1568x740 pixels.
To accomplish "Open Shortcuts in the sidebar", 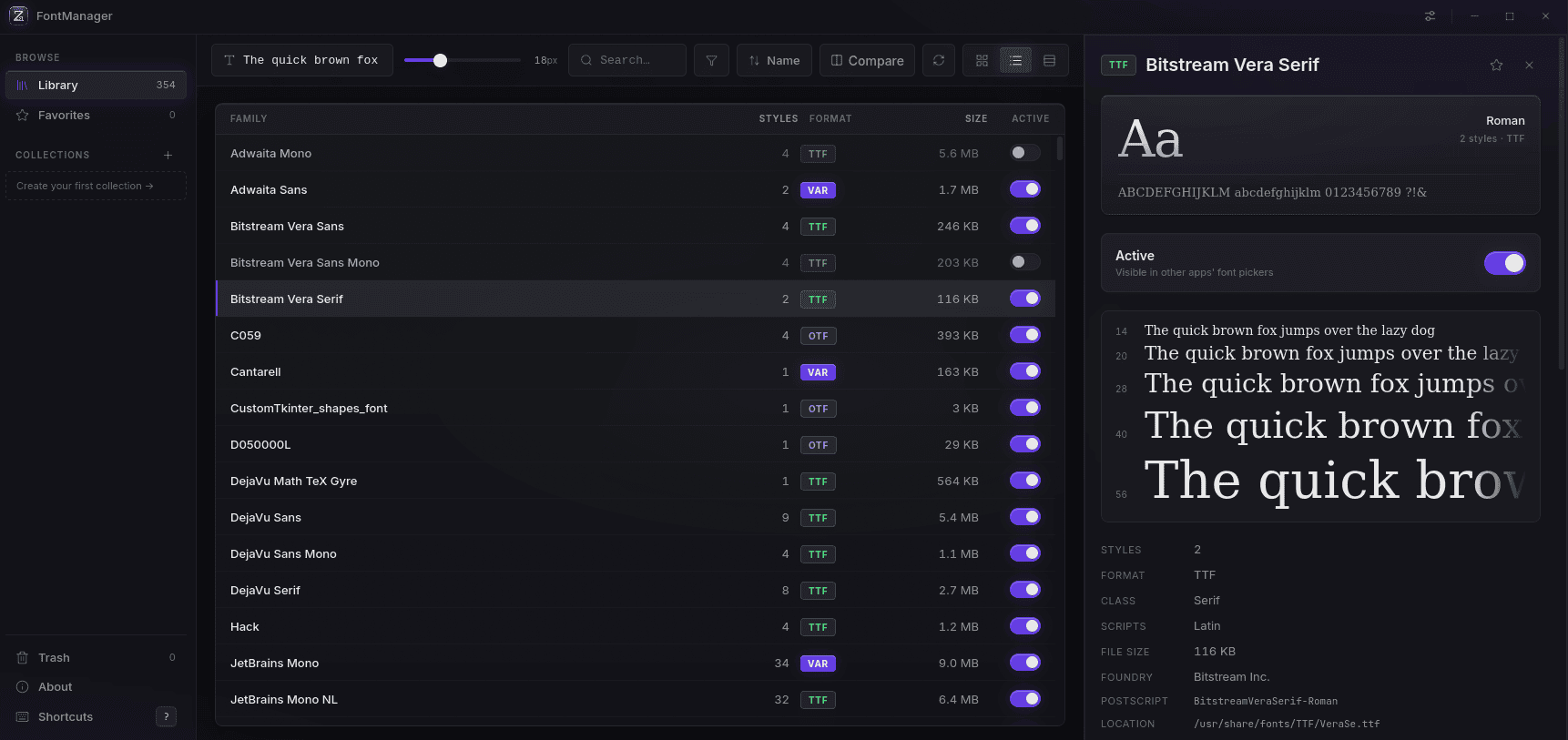I will click(x=96, y=716).
